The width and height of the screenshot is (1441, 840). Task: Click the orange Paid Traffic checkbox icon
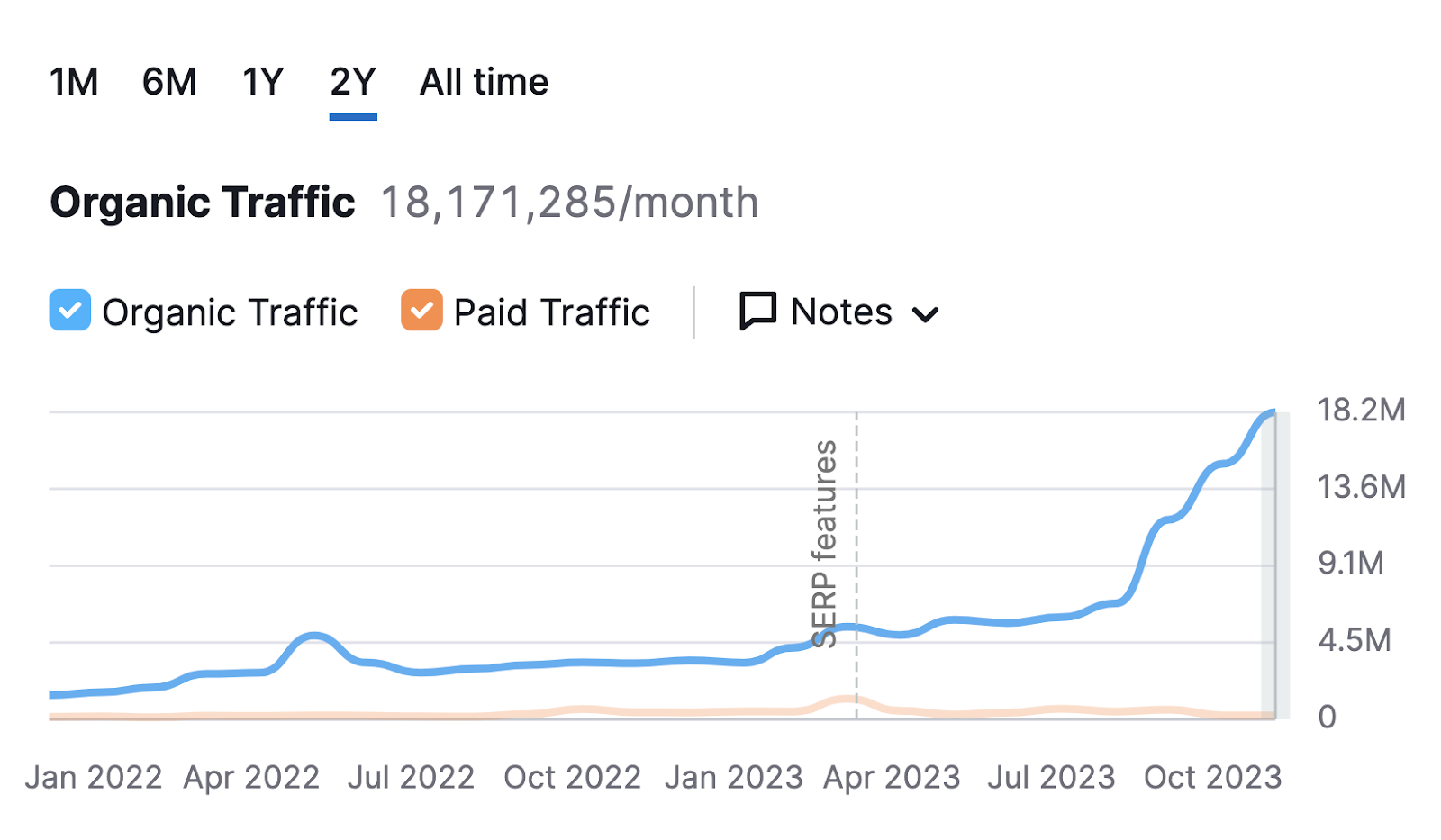421,312
